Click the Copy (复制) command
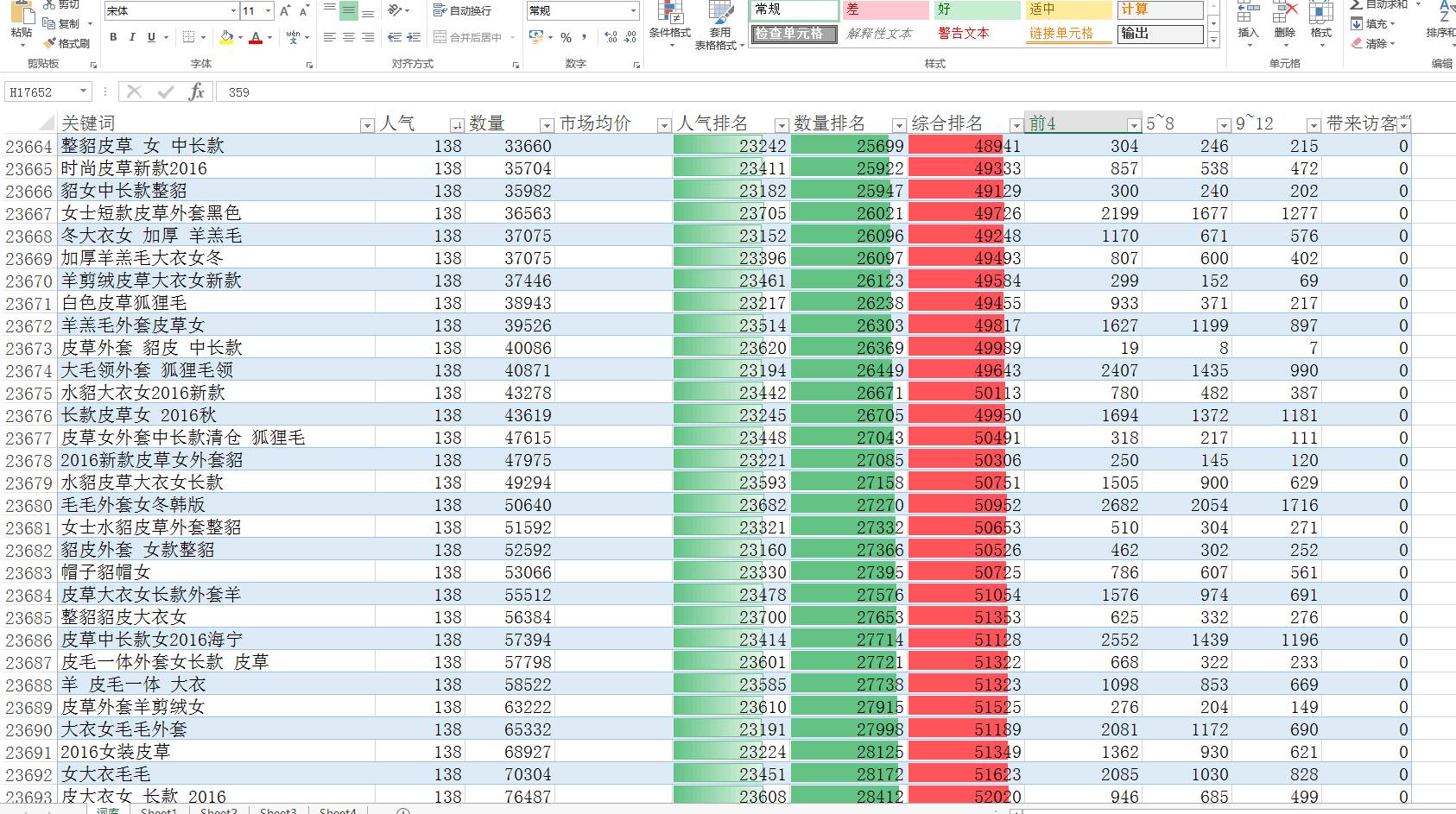The width and height of the screenshot is (1456, 814). [61, 24]
